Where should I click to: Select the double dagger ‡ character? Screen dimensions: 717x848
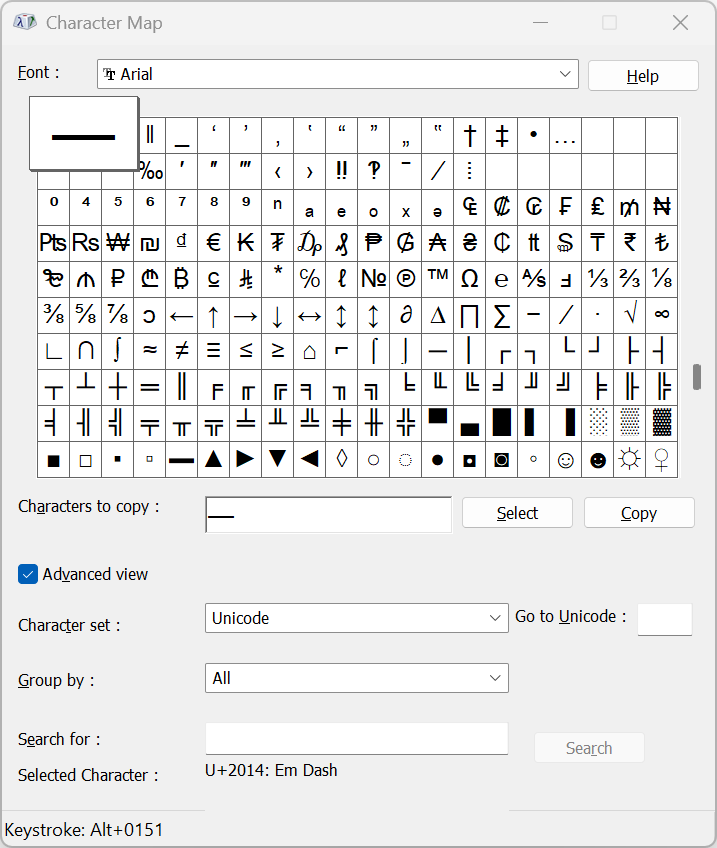click(x=501, y=135)
